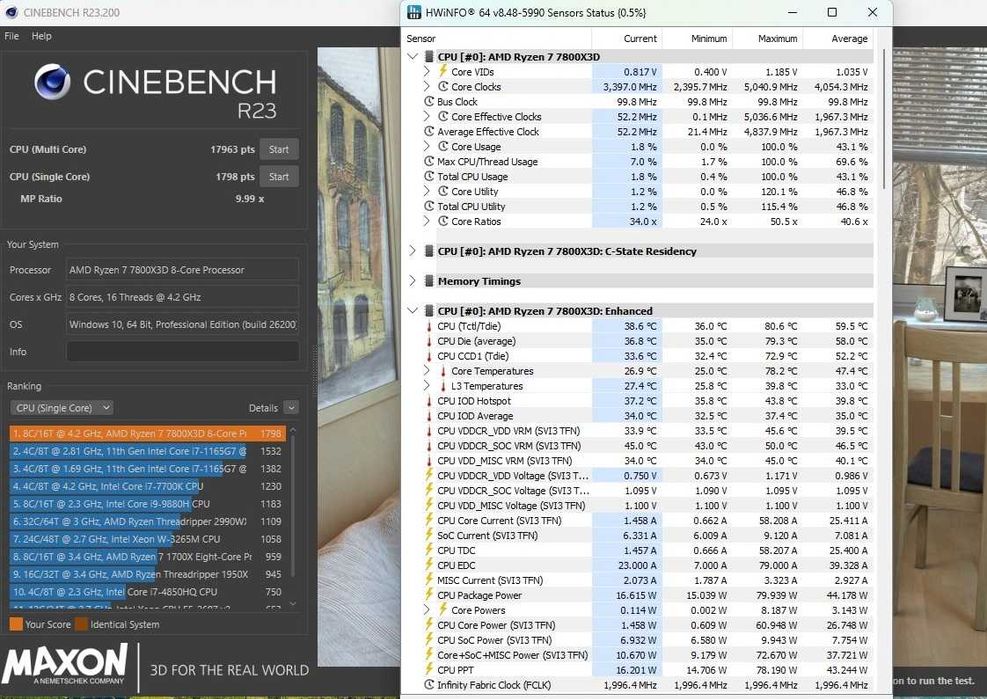Select ranking entry Ryzen 7 7800X3D 1798
This screenshot has height=699, width=987.
pyautogui.click(x=147, y=433)
